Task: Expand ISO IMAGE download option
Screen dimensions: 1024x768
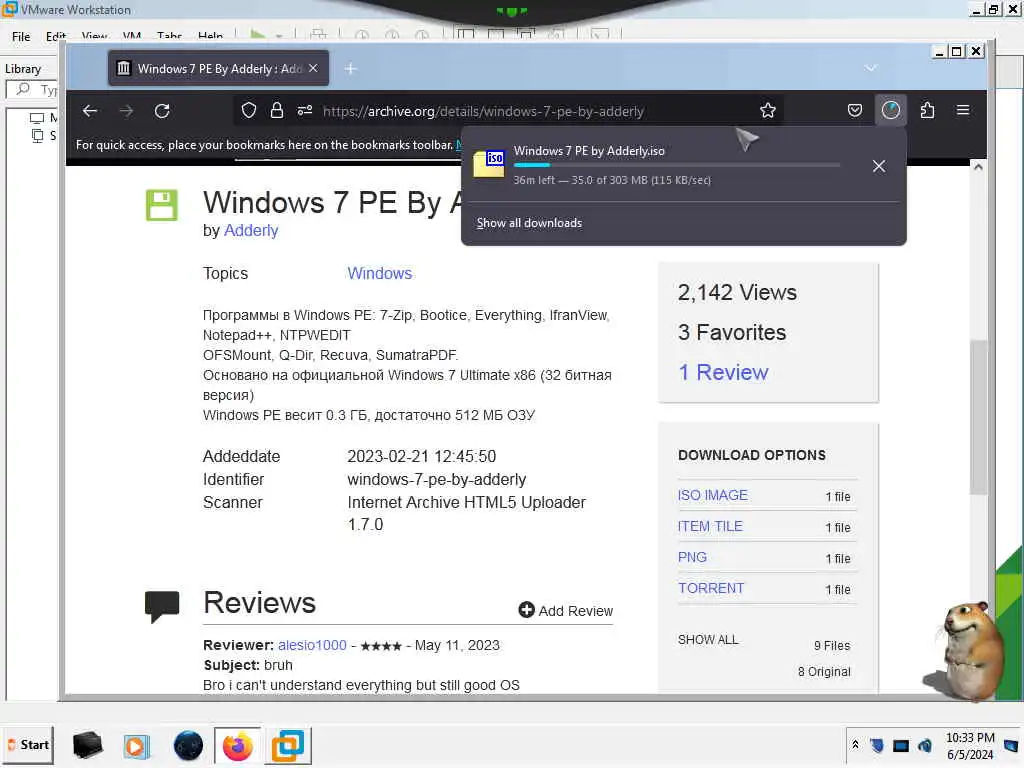Action: pos(712,496)
